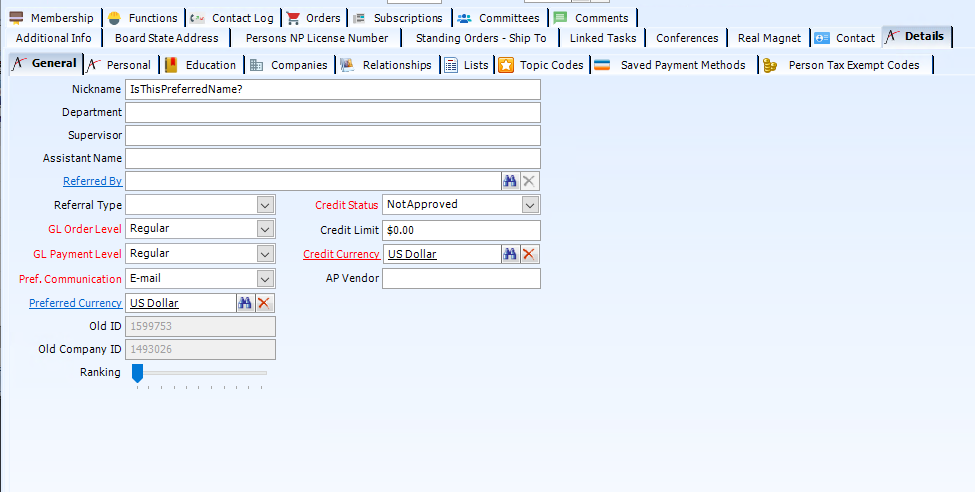Image resolution: width=975 pixels, height=492 pixels.
Task: Click the Contact Log tab icon
Action: coord(197,18)
